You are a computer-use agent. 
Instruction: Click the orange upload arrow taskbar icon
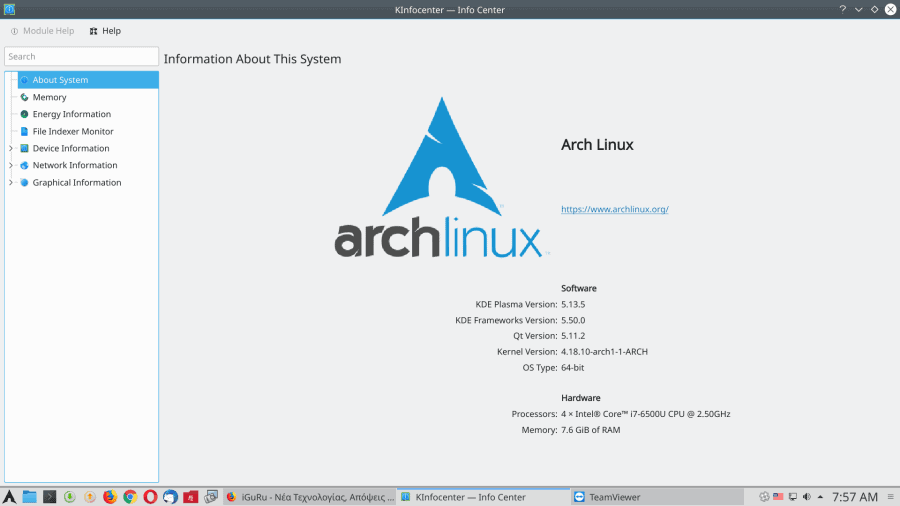point(90,497)
